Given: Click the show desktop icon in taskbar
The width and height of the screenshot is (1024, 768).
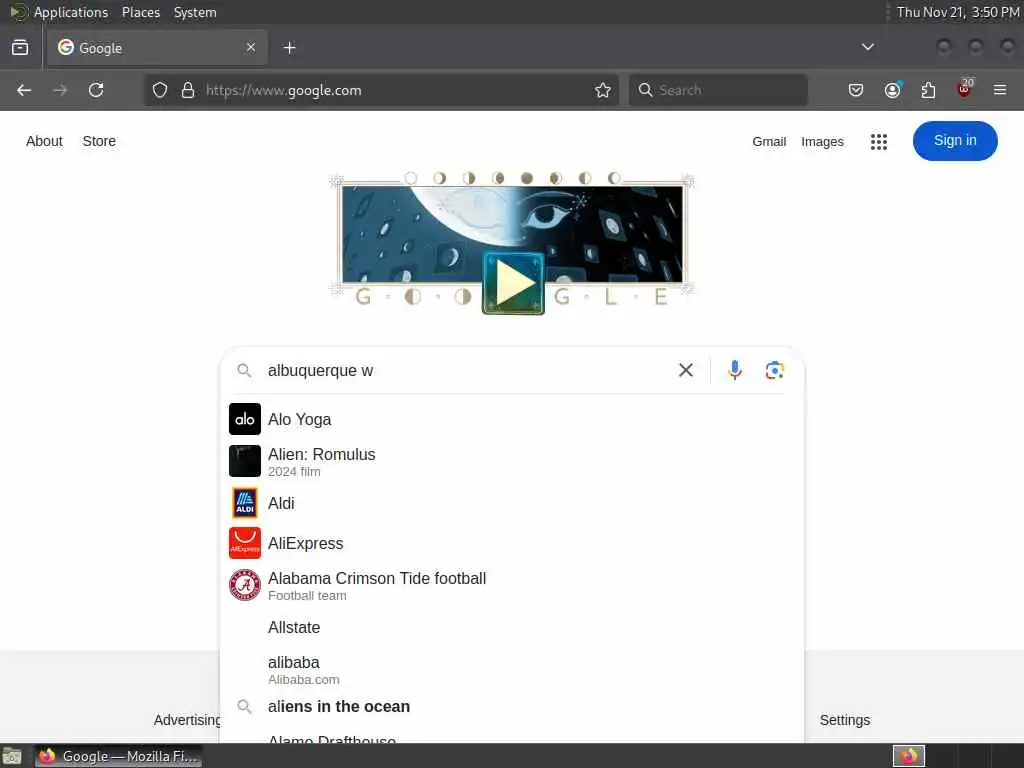Looking at the screenshot, I should [x=12, y=756].
